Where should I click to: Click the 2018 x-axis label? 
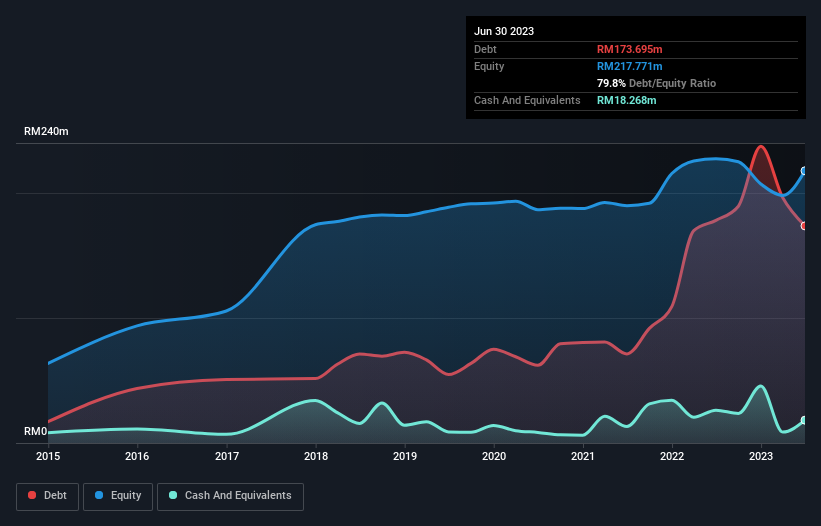[316, 456]
